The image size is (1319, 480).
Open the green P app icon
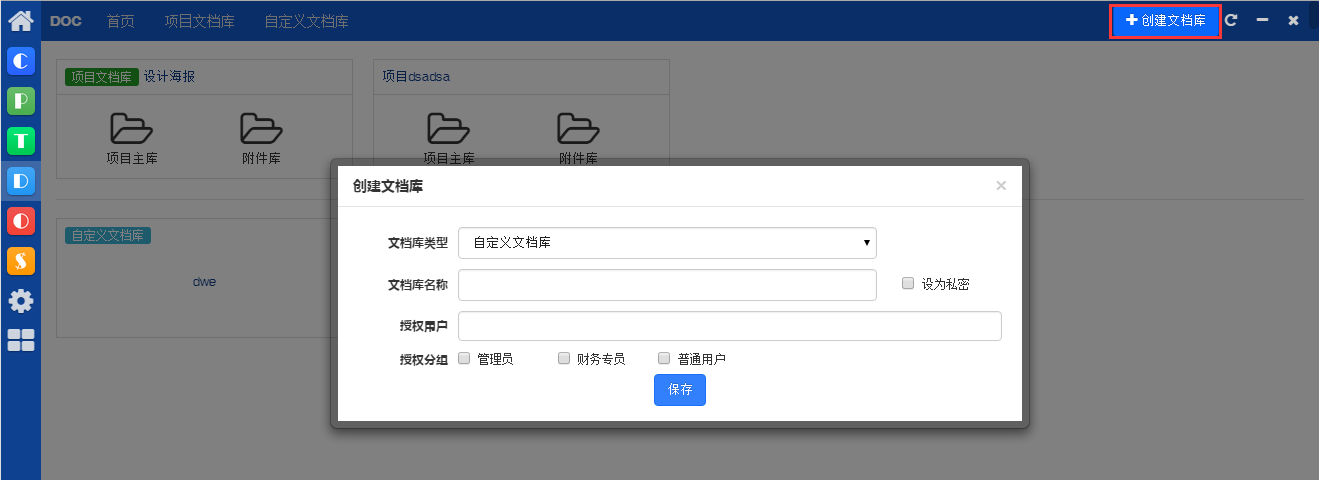pyautogui.click(x=21, y=101)
